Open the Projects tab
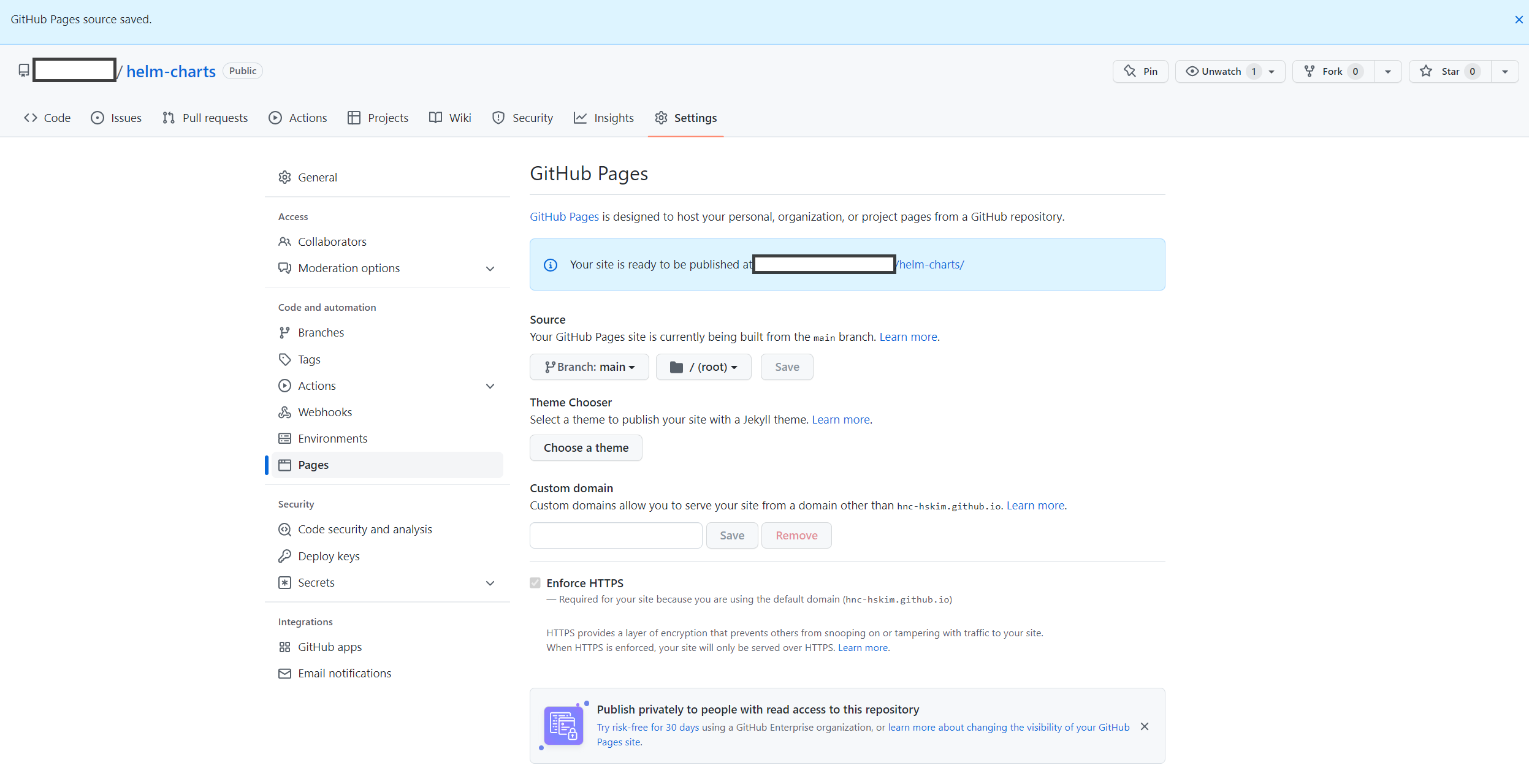Image resolution: width=1529 pixels, height=784 pixels. (x=378, y=118)
